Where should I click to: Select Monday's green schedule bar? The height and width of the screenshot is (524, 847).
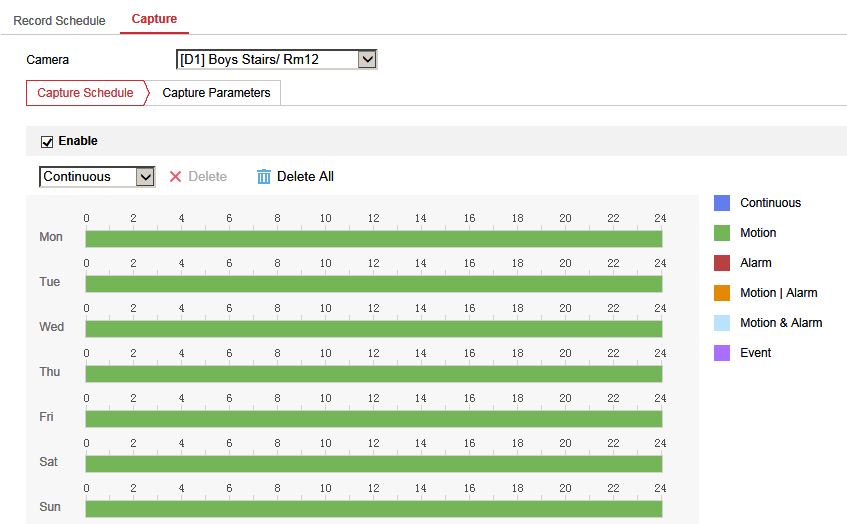point(374,239)
